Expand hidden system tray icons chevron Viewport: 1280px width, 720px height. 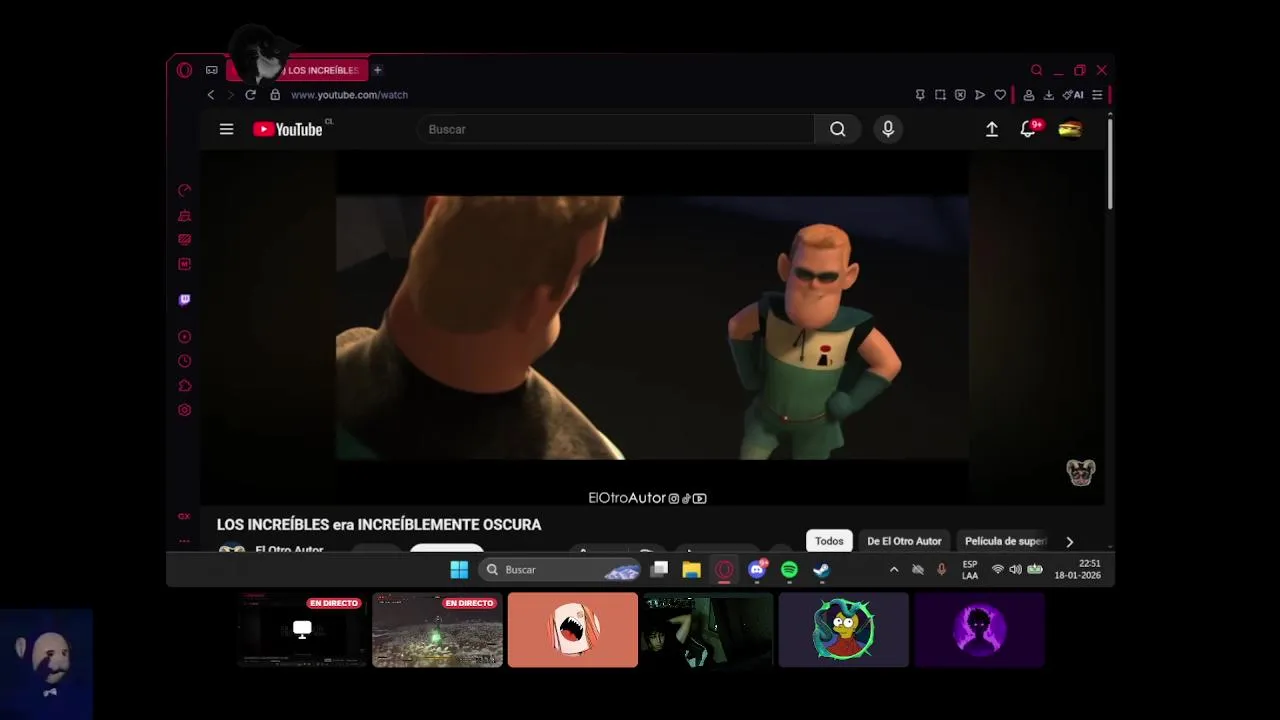pyautogui.click(x=894, y=570)
